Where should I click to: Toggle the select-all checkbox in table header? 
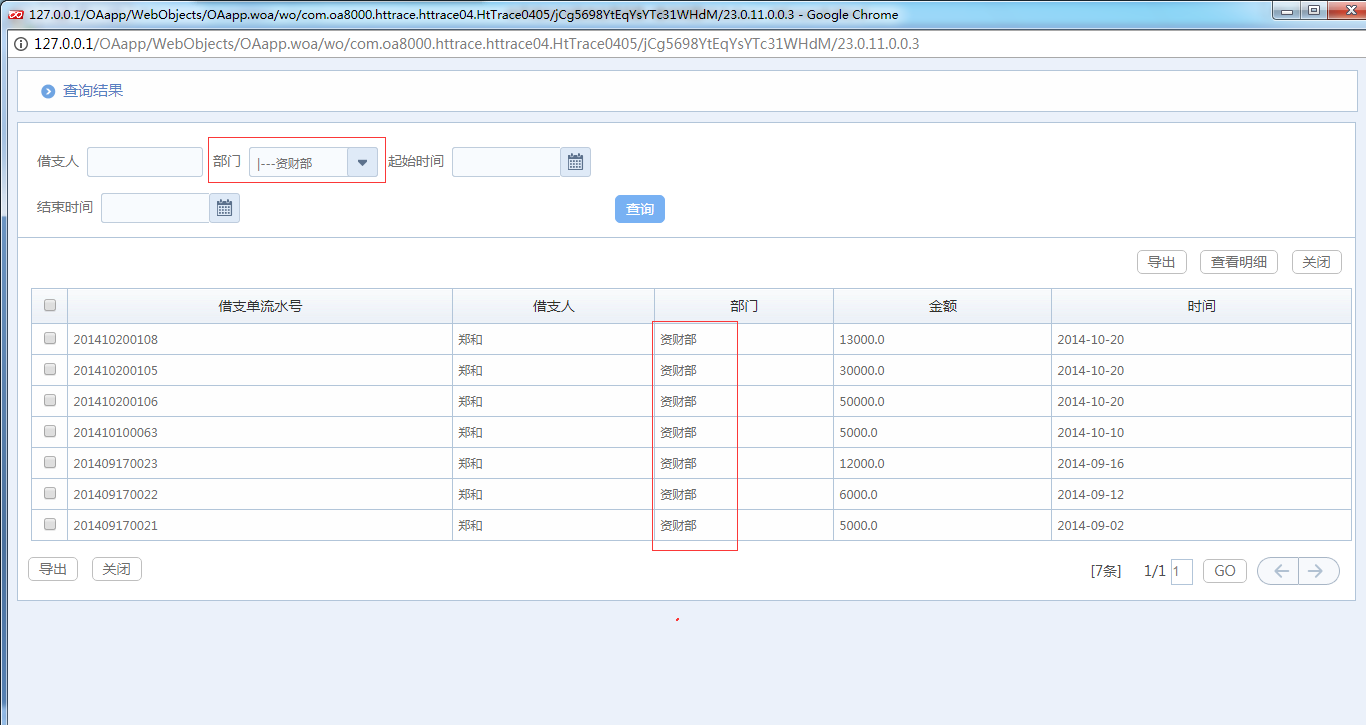[x=50, y=306]
